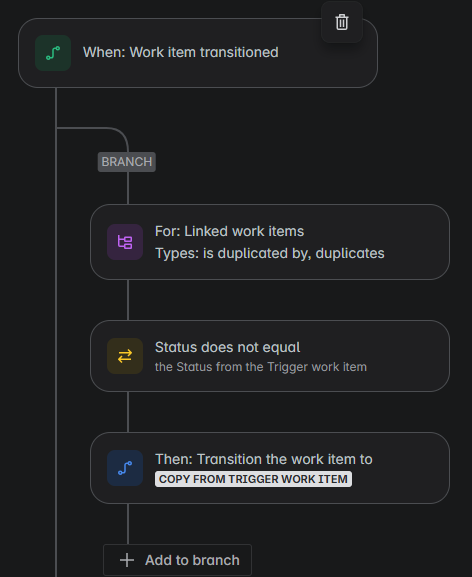The width and height of the screenshot is (472, 577).
Task: Click the green trigger transition icon
Action: [x=53, y=53]
